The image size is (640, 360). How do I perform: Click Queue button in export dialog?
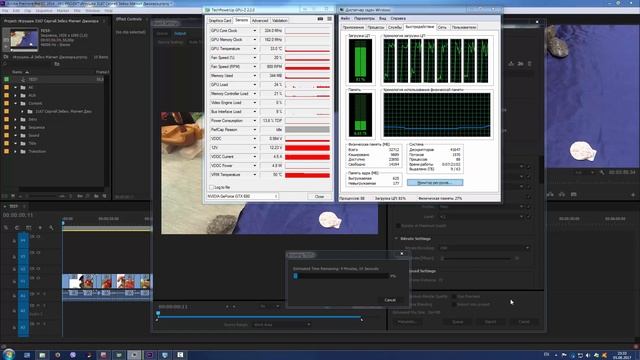[458, 322]
